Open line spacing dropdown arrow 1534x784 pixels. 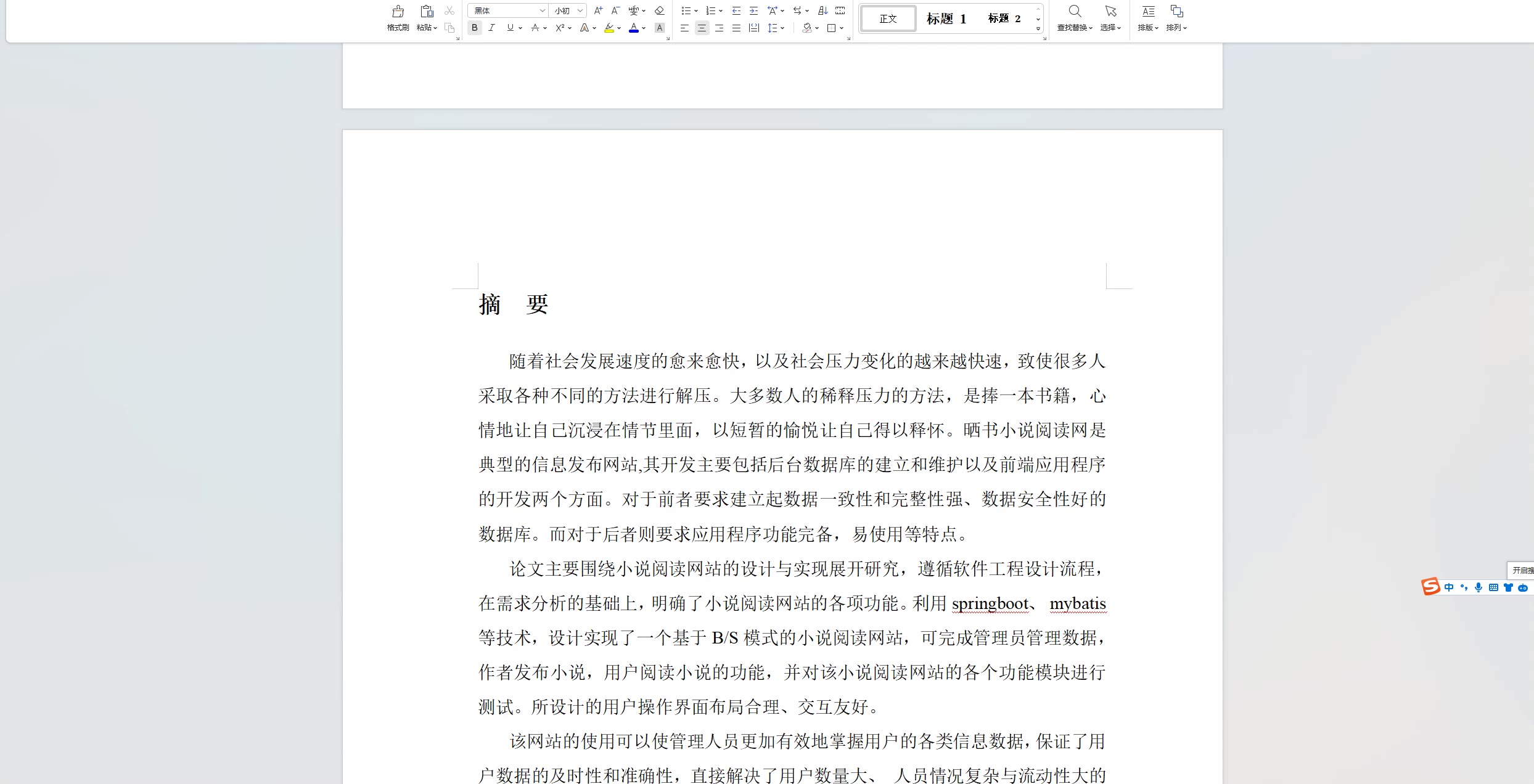pyautogui.click(x=782, y=28)
